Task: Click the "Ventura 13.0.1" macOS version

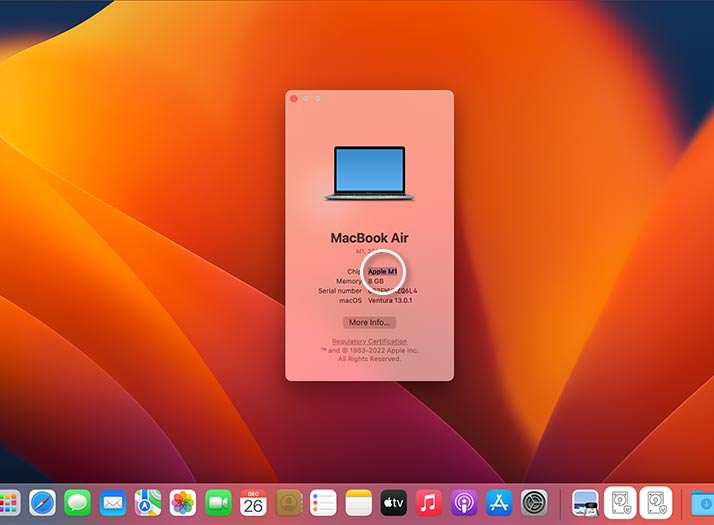Action: pos(390,301)
